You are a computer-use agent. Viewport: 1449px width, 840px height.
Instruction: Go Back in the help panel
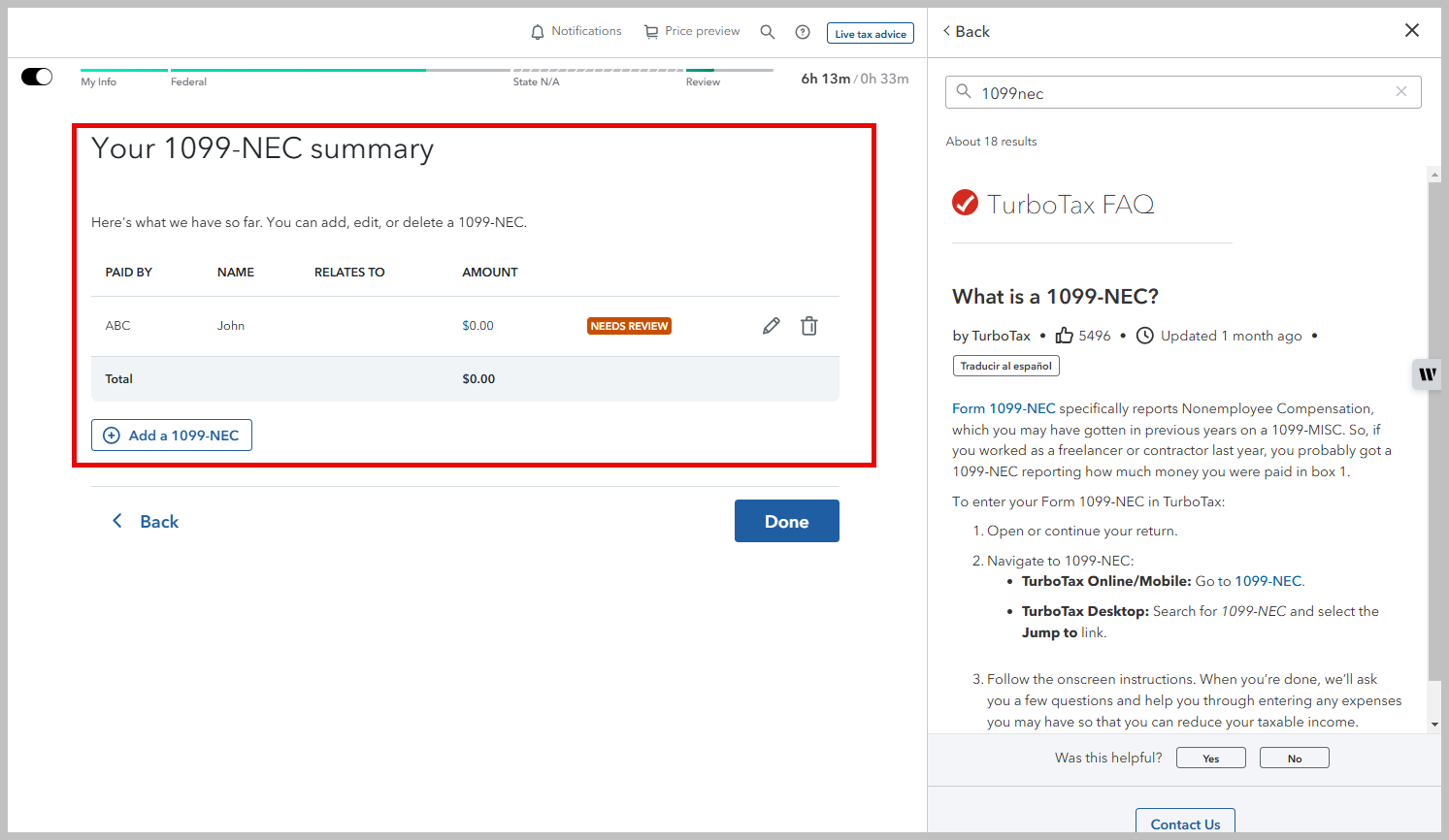pyautogui.click(x=967, y=32)
